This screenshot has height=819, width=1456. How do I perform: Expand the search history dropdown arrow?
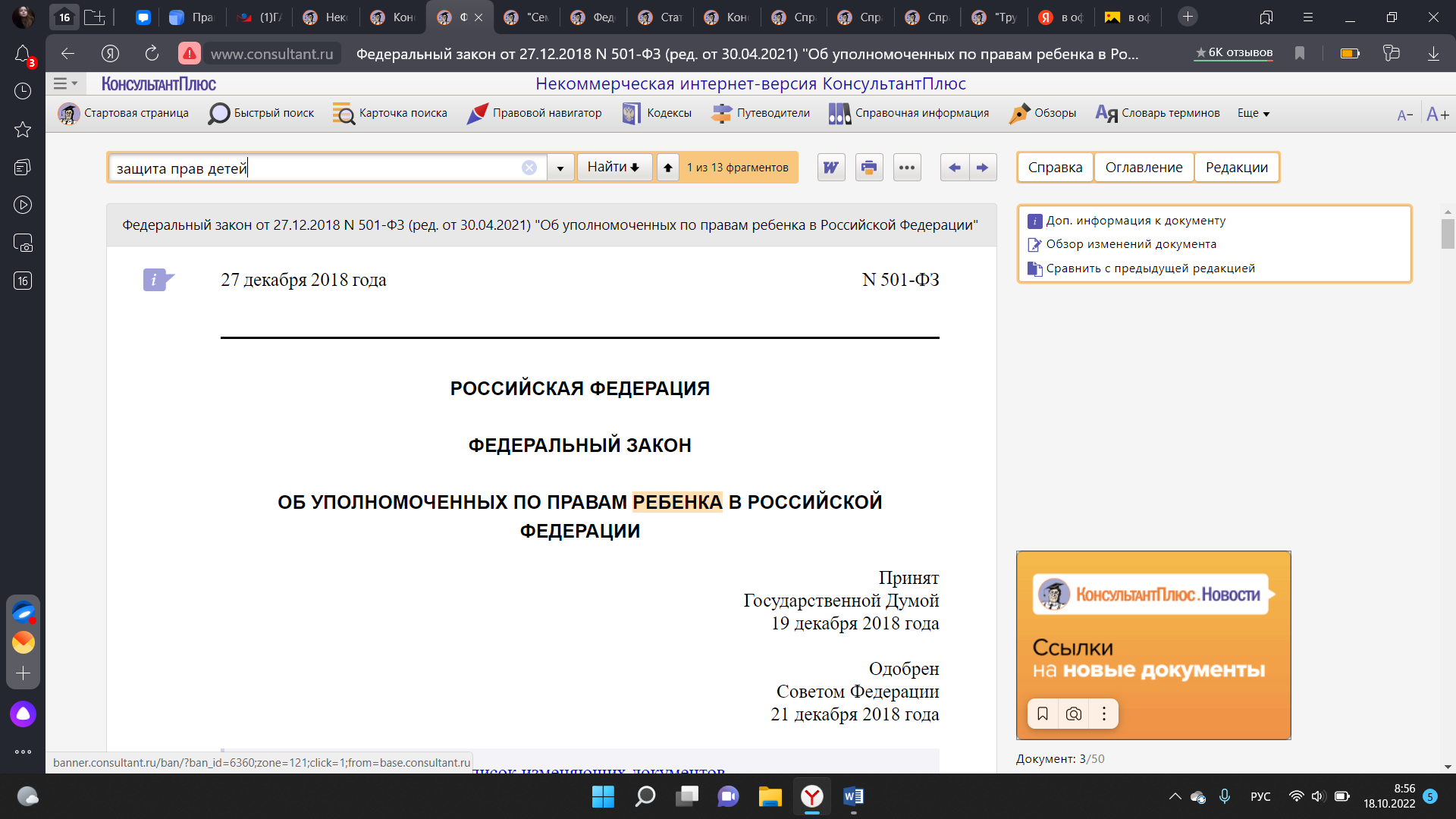pyautogui.click(x=560, y=168)
